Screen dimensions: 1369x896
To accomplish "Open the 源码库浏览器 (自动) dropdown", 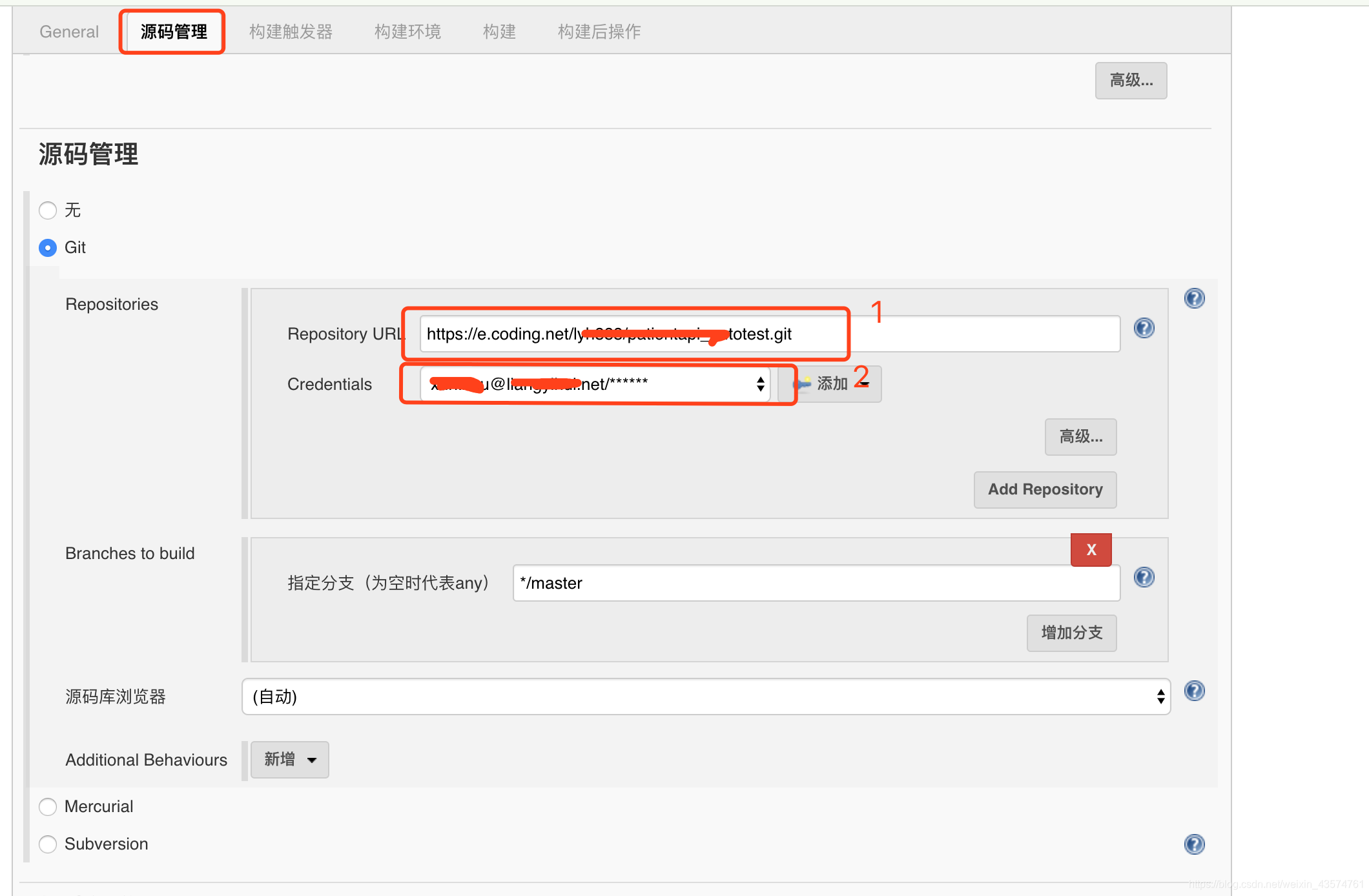I will (706, 697).
